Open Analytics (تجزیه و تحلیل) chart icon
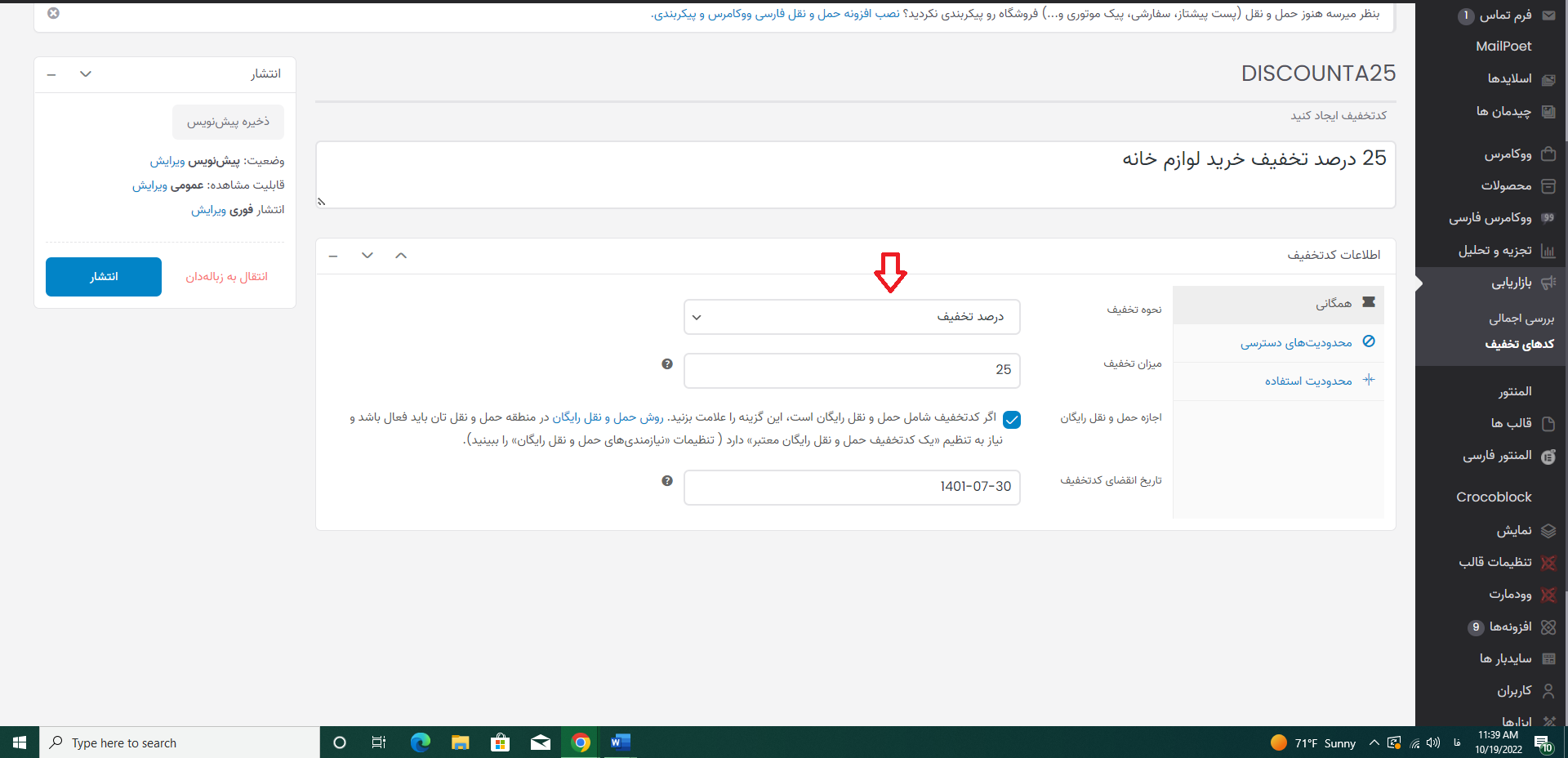Screen dimensions: 1568x758 pos(1548,251)
